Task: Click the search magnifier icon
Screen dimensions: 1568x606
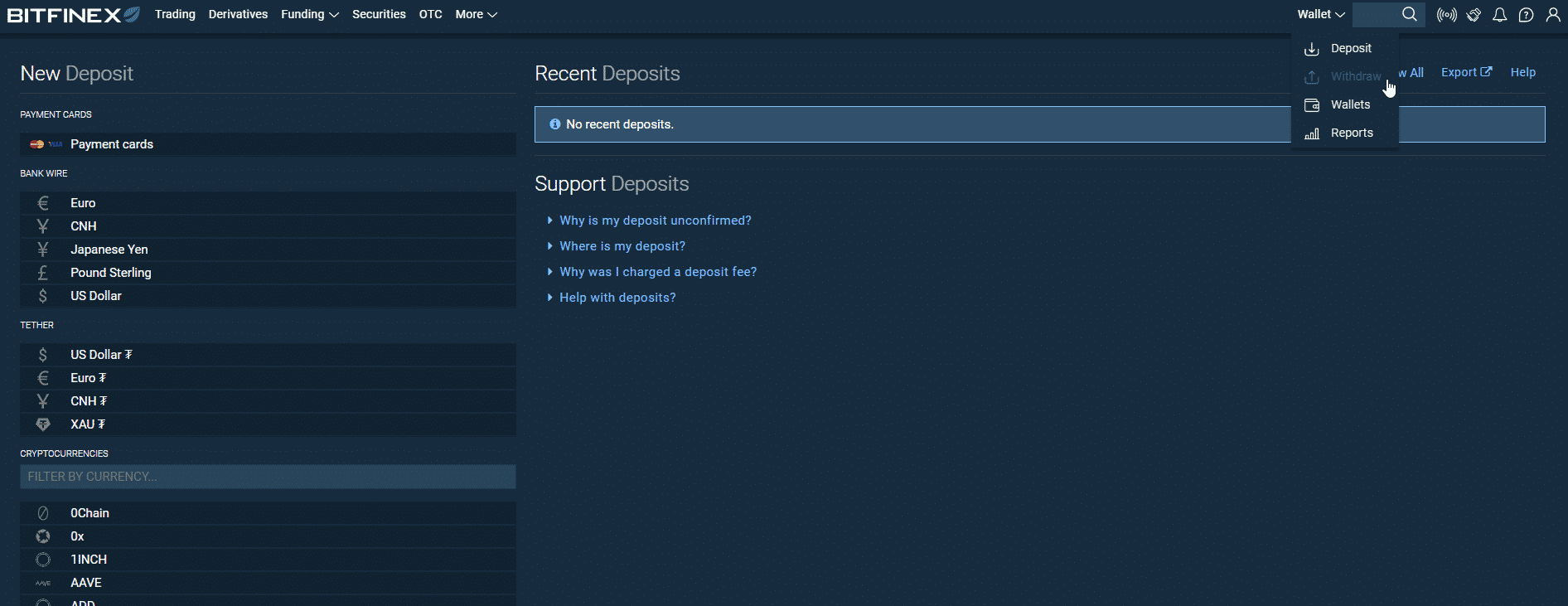Action: coord(1409,14)
